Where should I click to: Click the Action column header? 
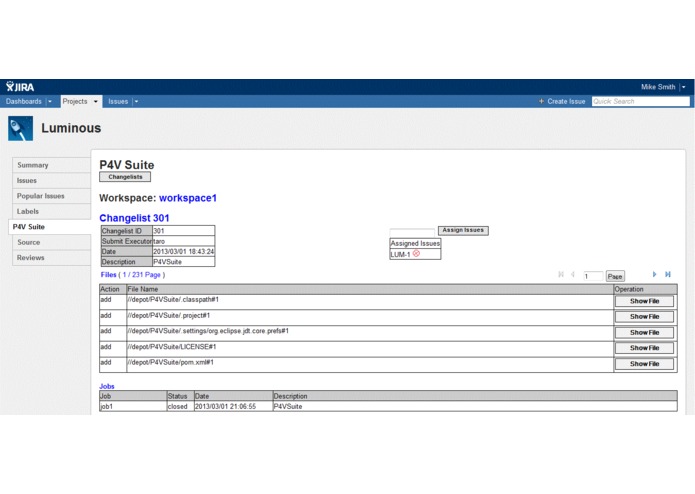pyautogui.click(x=113, y=289)
